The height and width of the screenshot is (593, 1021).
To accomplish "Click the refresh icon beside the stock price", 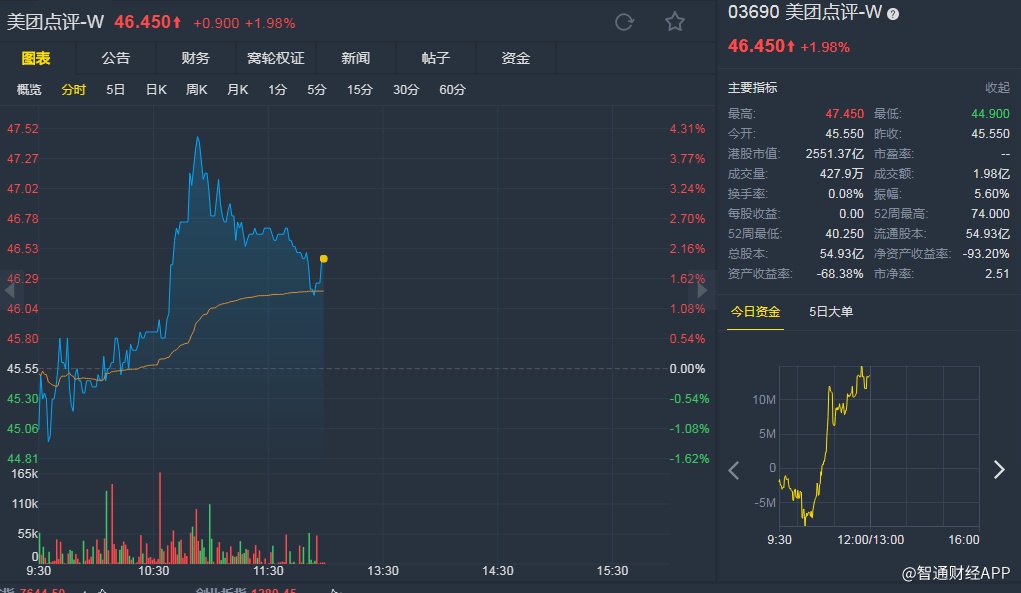I will 625,22.
